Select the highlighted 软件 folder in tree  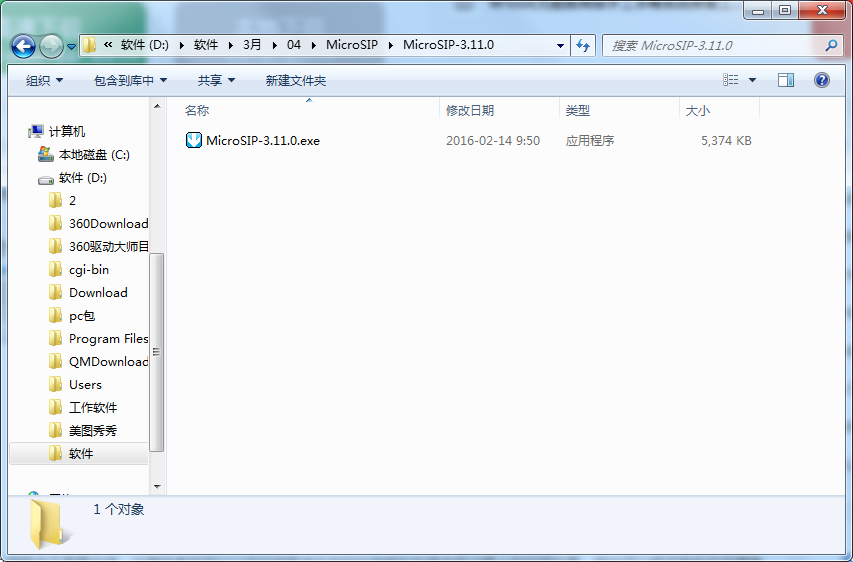[x=81, y=454]
